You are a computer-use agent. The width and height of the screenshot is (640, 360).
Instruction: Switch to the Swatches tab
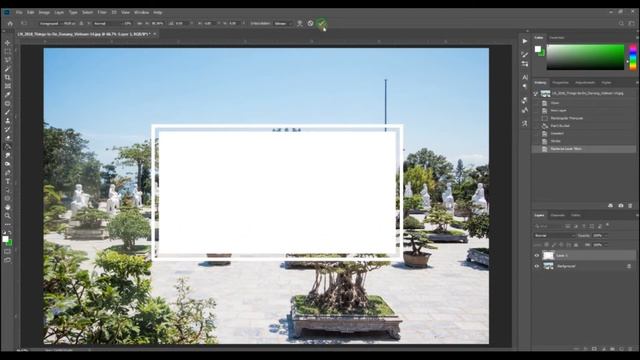click(x=557, y=38)
